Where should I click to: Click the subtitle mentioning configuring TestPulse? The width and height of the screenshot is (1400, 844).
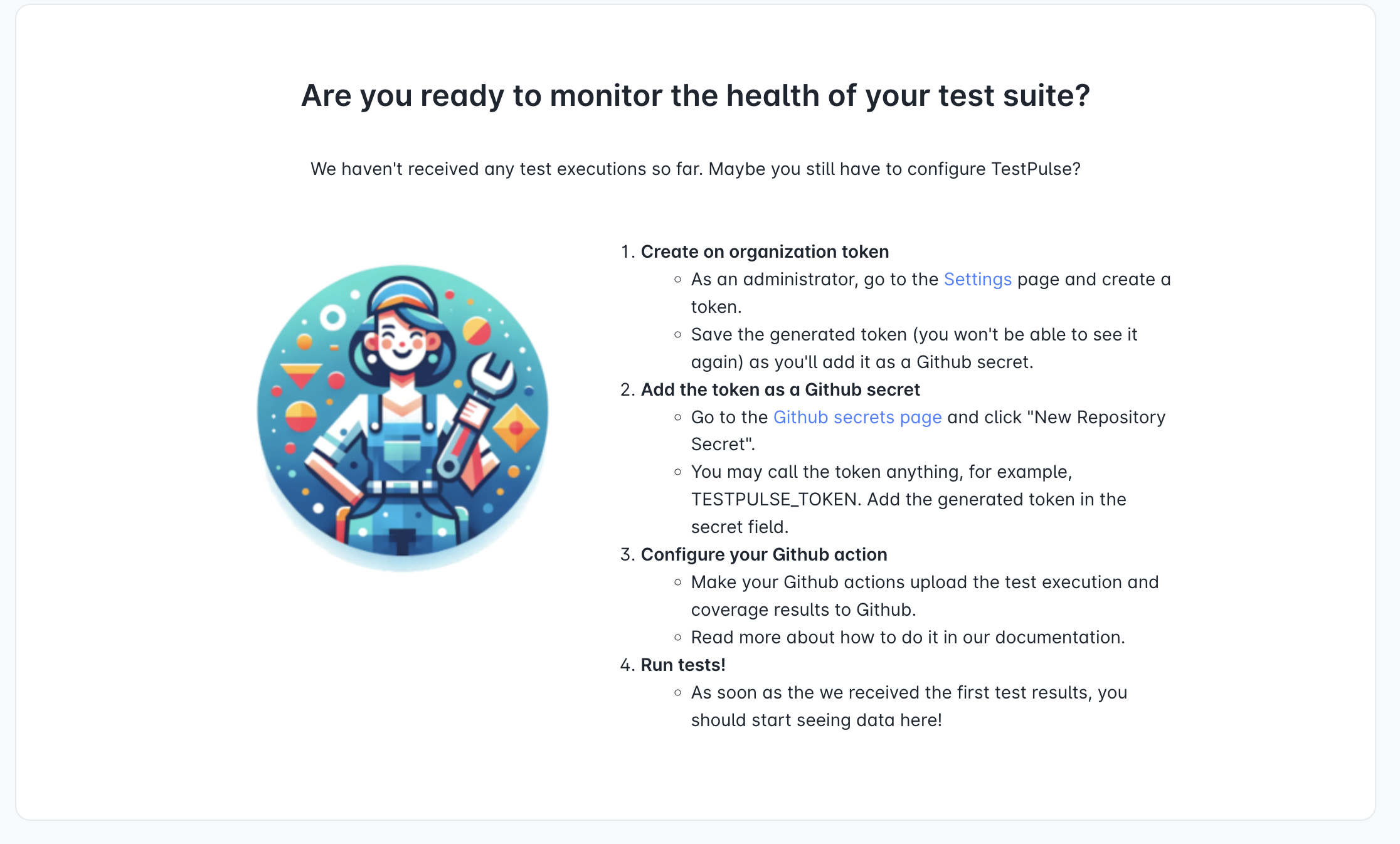click(x=696, y=169)
